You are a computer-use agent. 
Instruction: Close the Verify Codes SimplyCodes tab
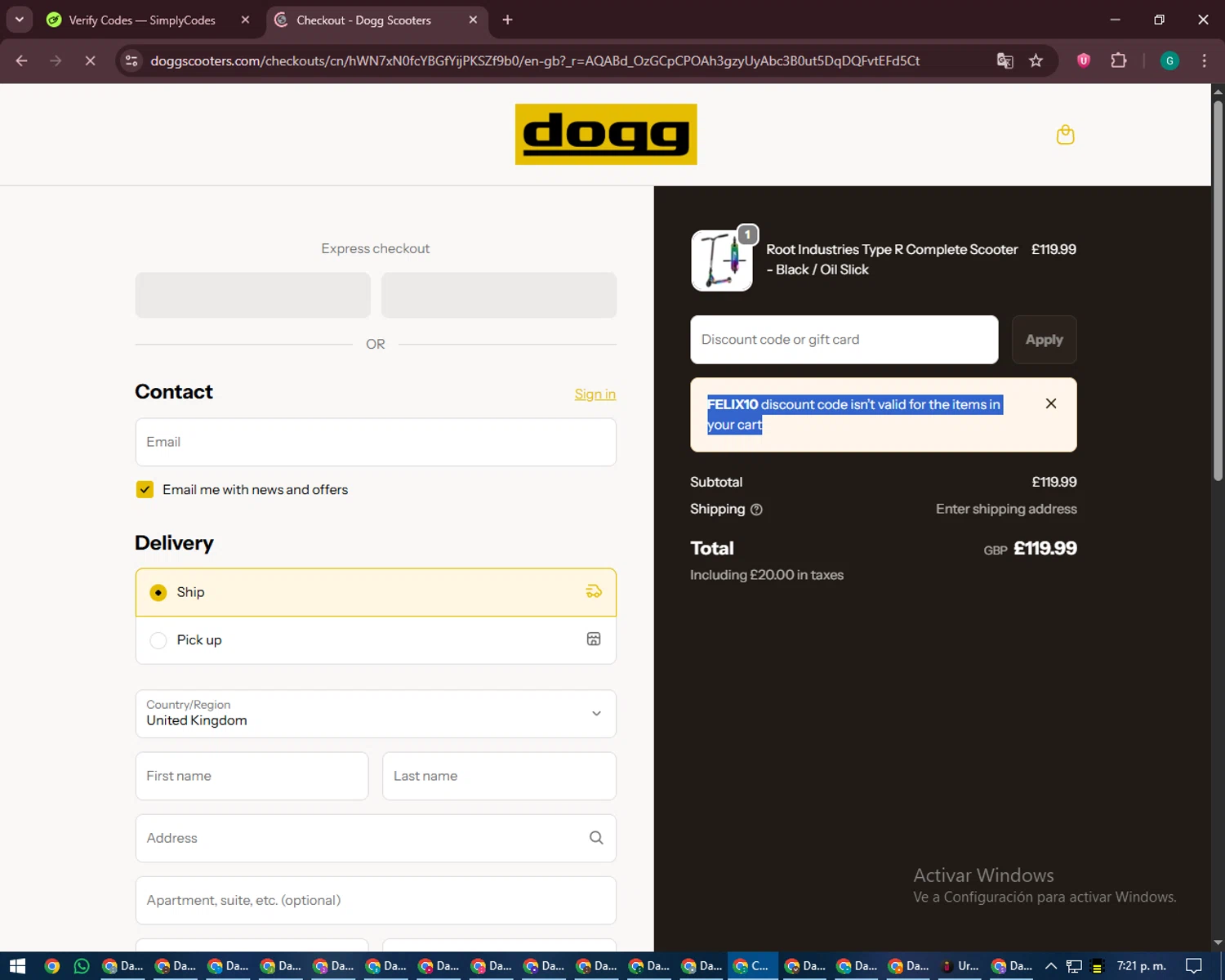[x=245, y=20]
